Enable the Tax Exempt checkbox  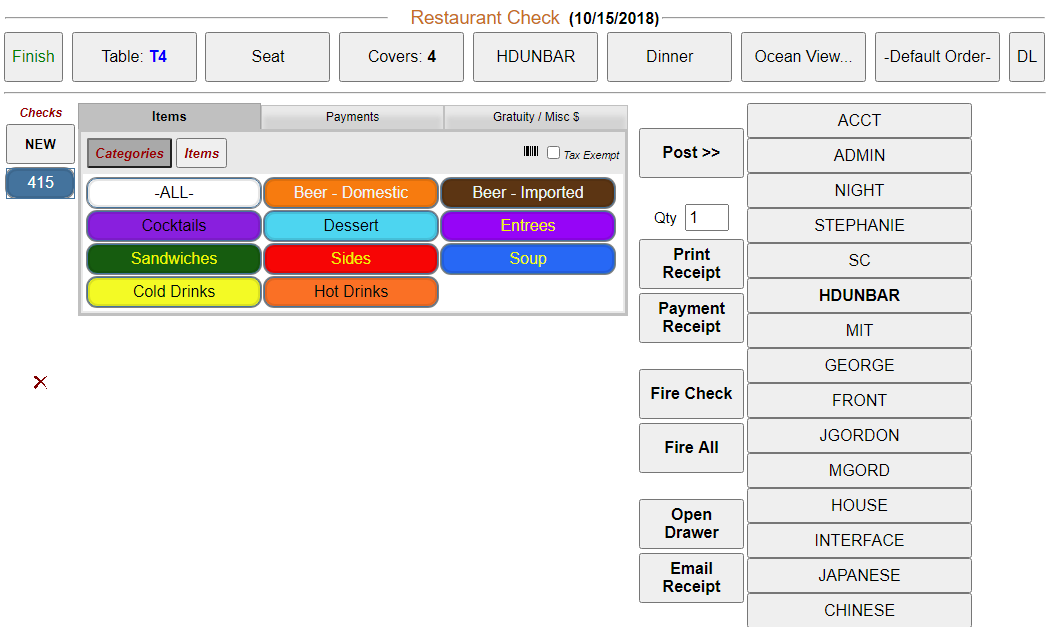coord(553,153)
